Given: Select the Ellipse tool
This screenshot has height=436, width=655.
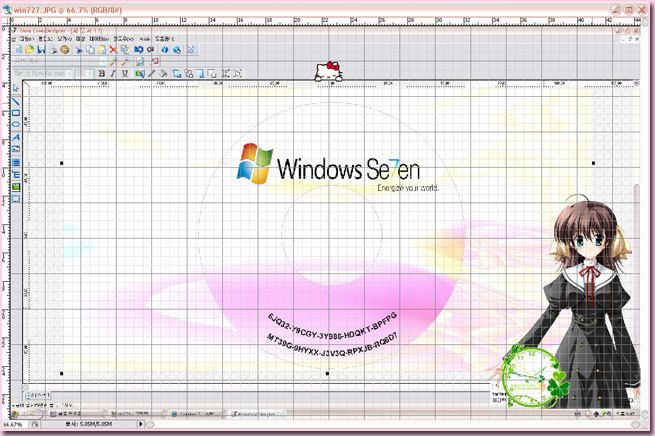Looking at the screenshot, I should 16,124.
